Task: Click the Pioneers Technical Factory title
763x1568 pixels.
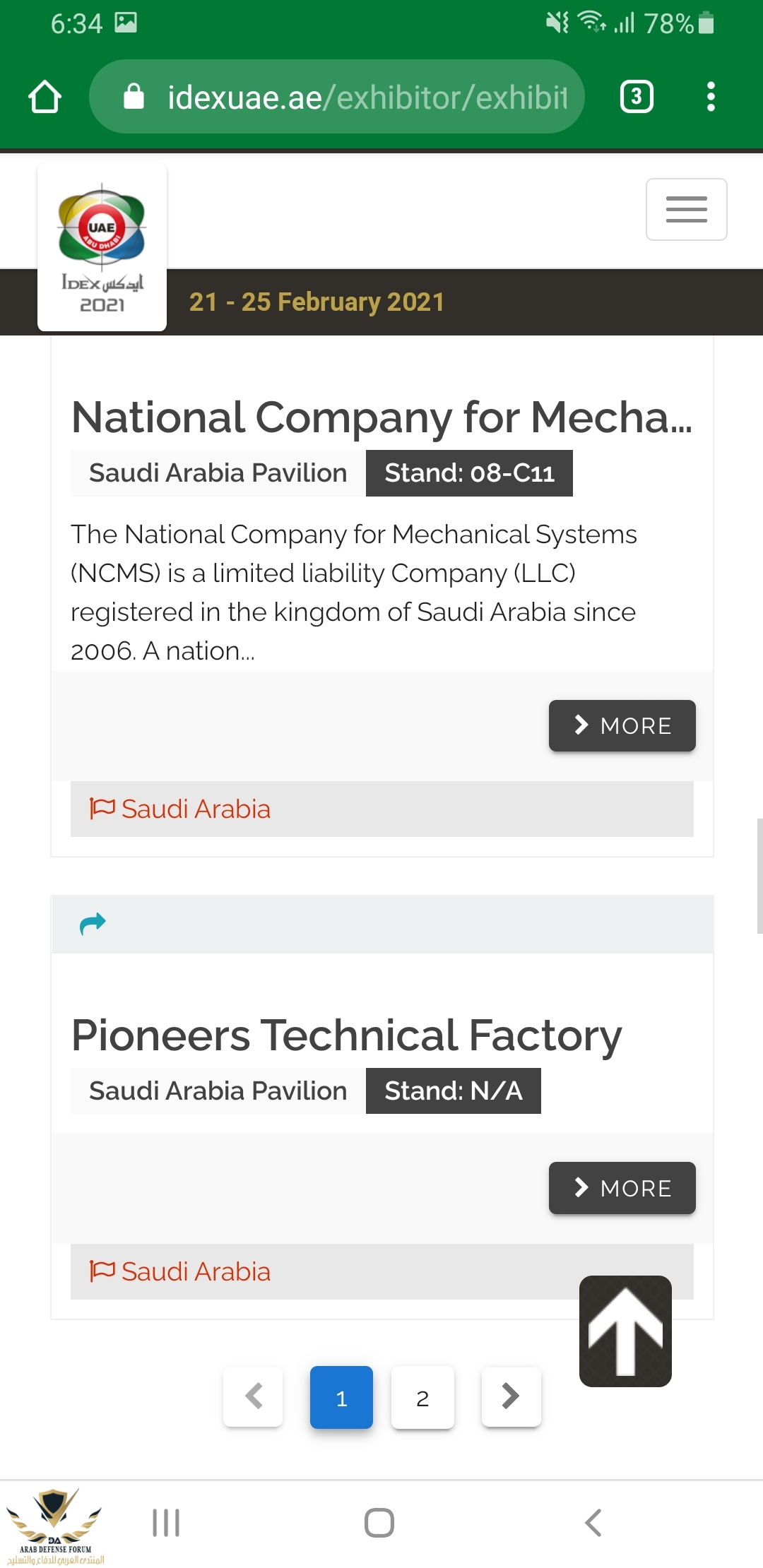Action: coord(347,1035)
